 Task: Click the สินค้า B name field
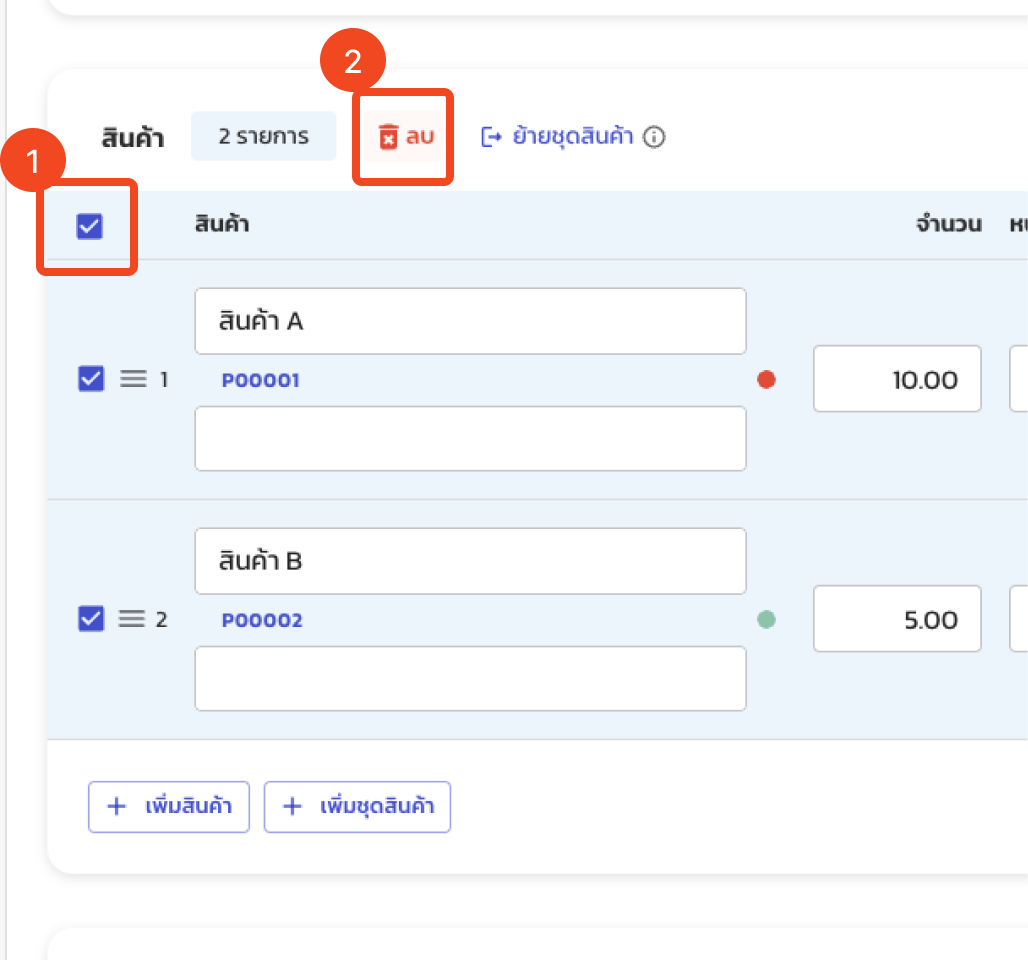470,561
